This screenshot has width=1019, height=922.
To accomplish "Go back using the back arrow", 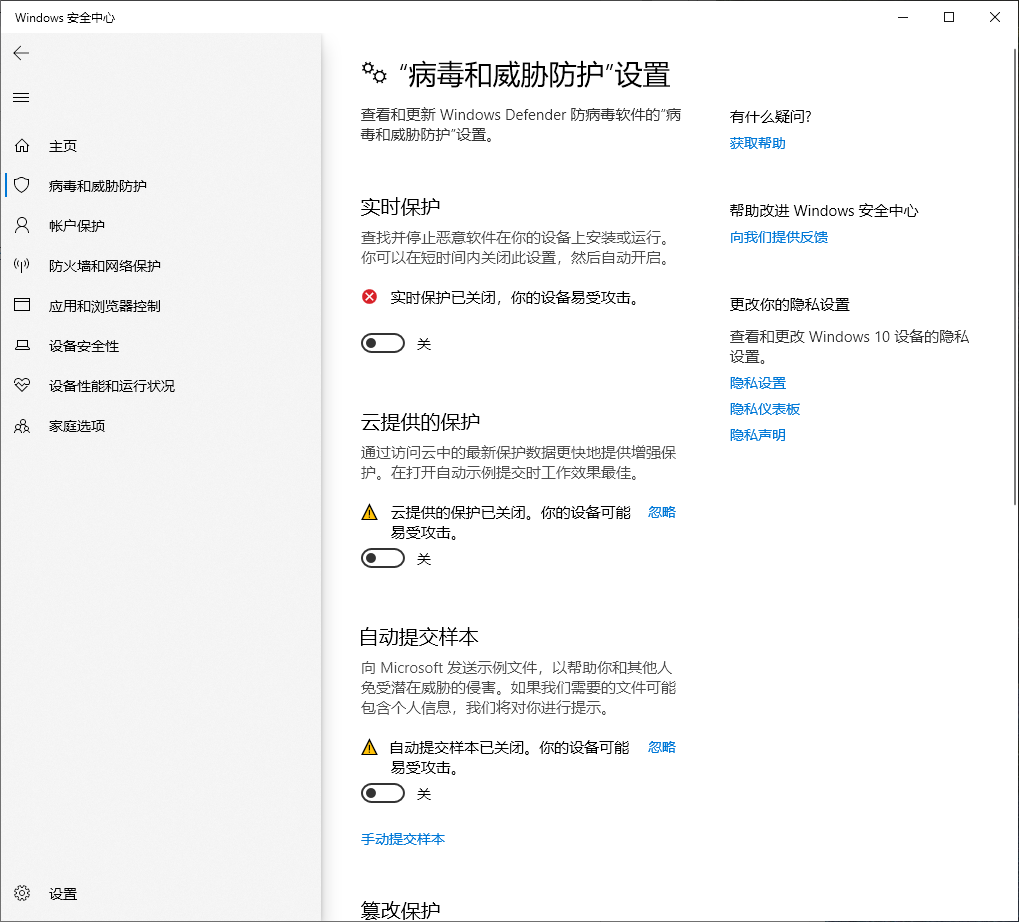I will (x=21, y=53).
